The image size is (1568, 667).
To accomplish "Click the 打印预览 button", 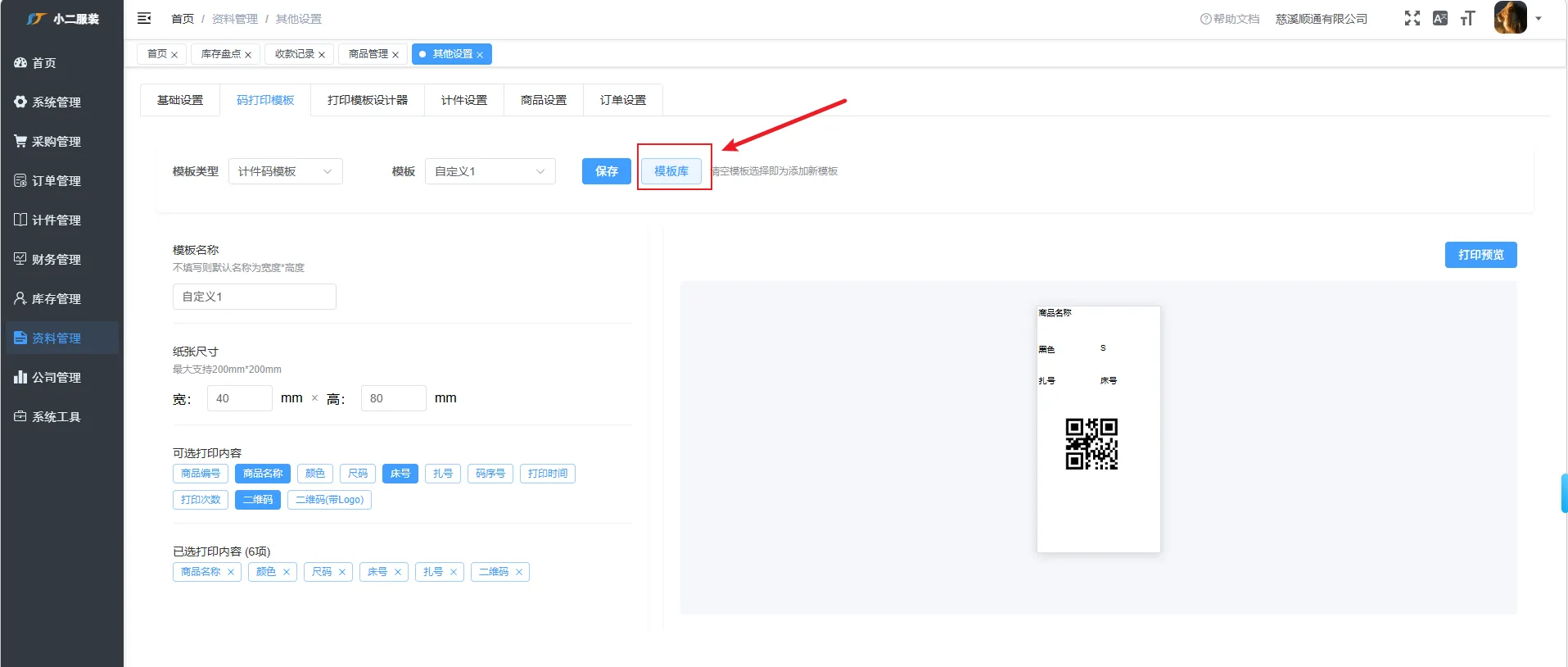I will pos(1480,255).
